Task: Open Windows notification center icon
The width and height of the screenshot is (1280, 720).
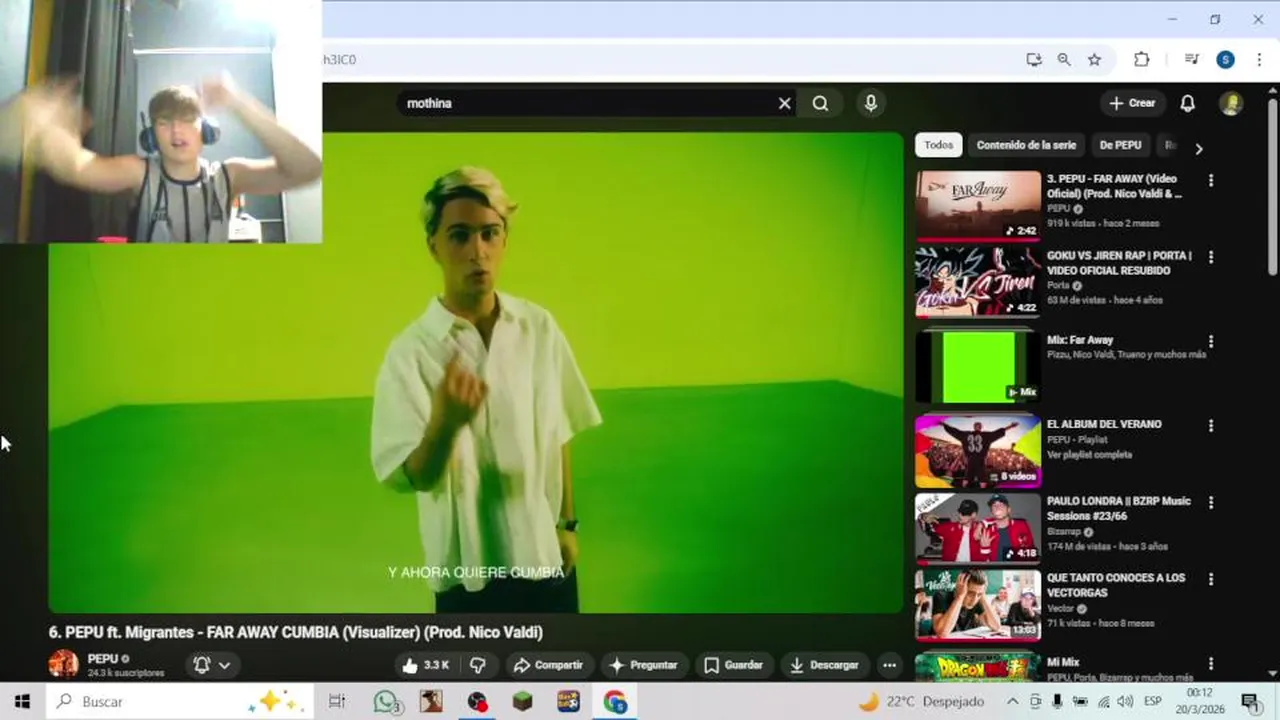Action: (1250, 702)
